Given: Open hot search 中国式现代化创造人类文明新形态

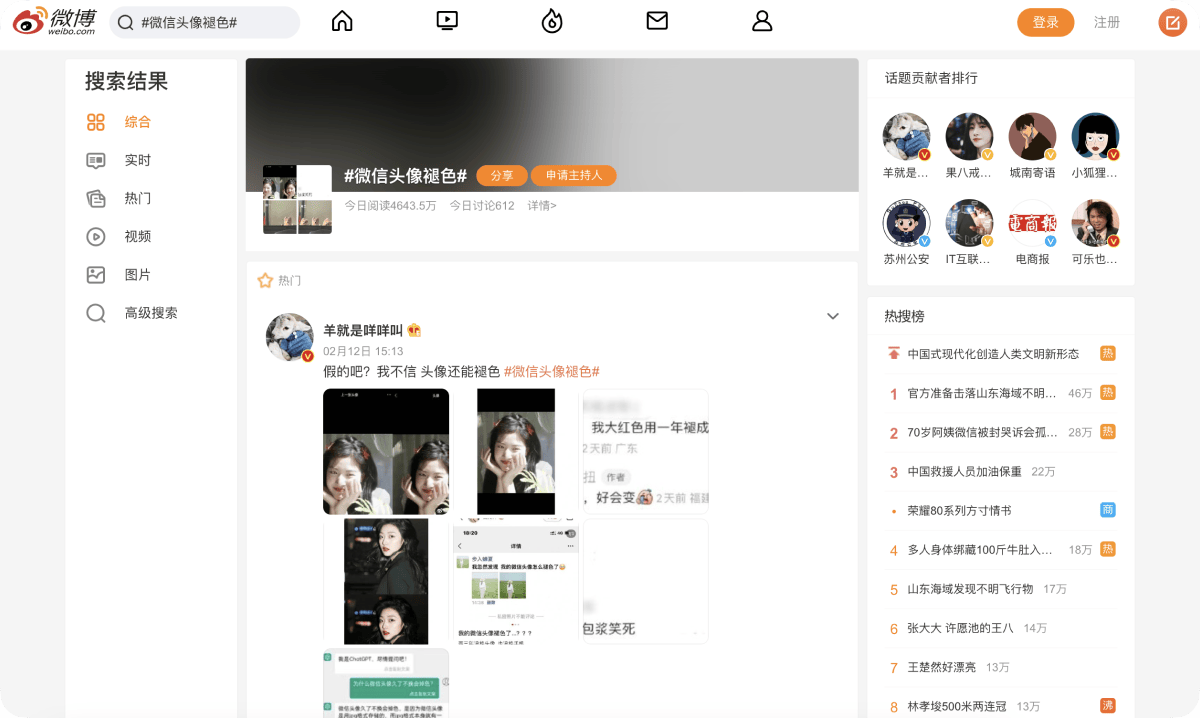Looking at the screenshot, I should click(x=993, y=354).
